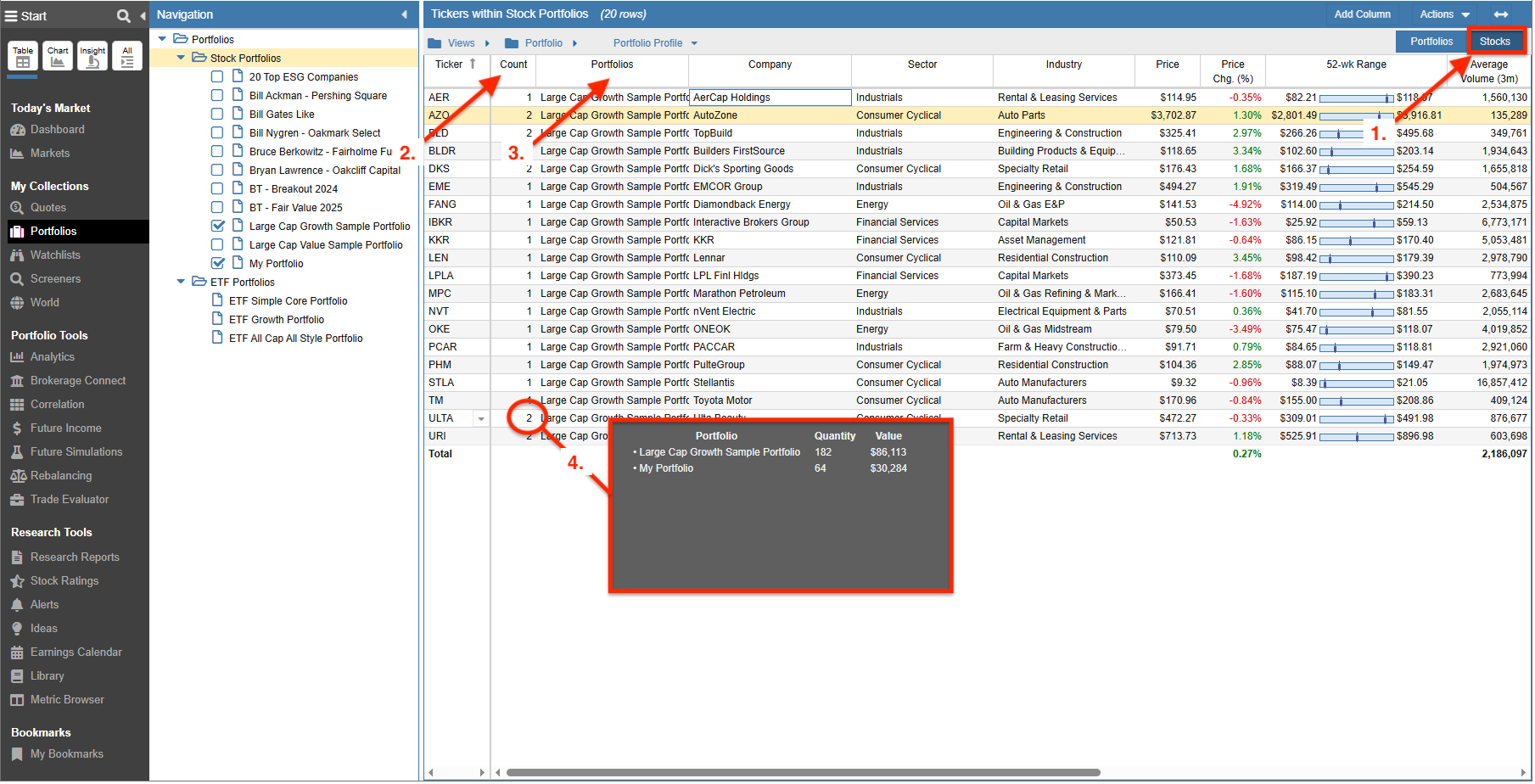Open Trade Evaluator tool
The image size is (1535, 784).
[70, 500]
